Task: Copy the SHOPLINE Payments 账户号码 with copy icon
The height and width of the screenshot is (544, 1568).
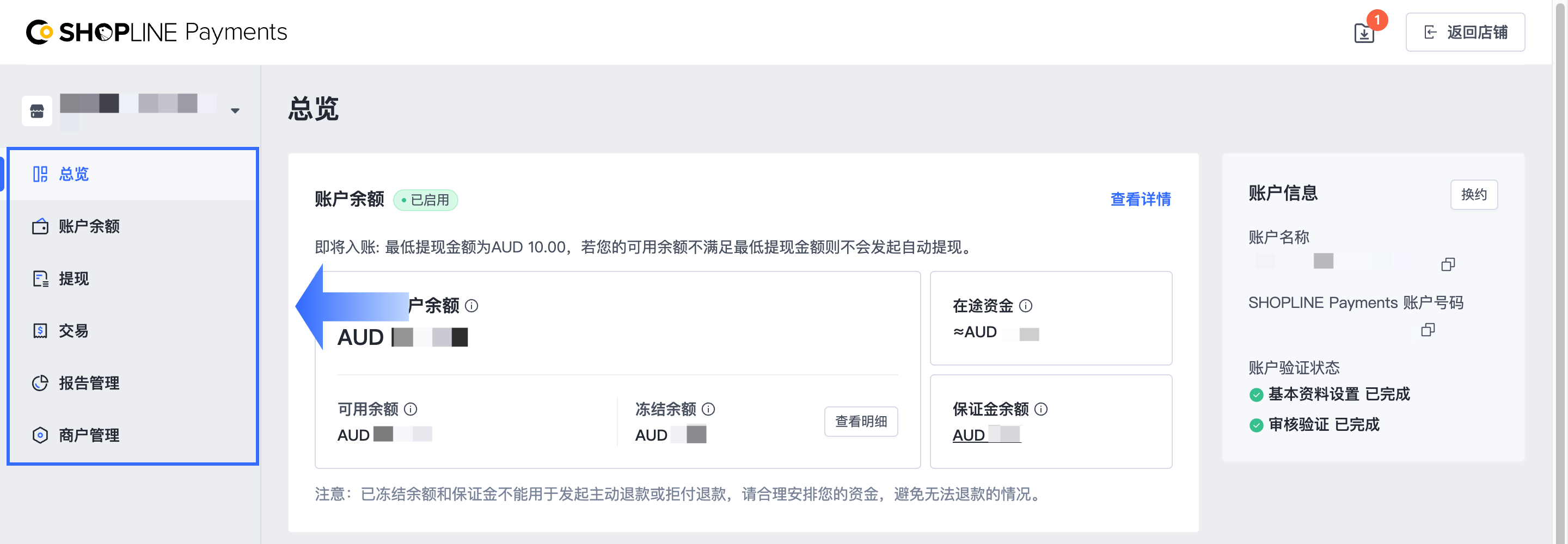Action: point(1428,330)
